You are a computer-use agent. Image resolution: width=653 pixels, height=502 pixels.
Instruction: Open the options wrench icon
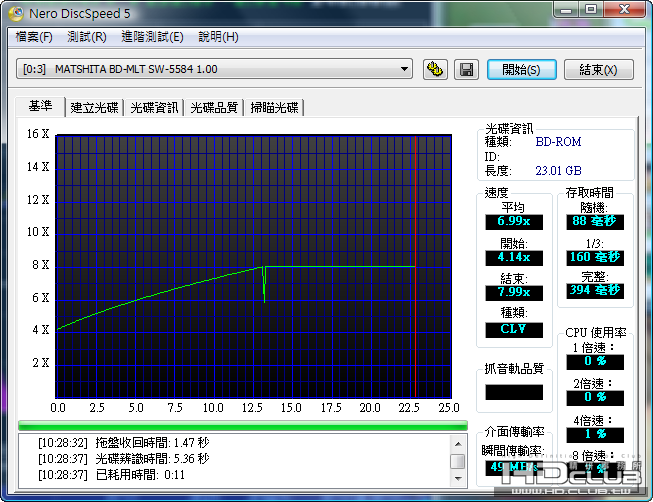[x=435, y=69]
